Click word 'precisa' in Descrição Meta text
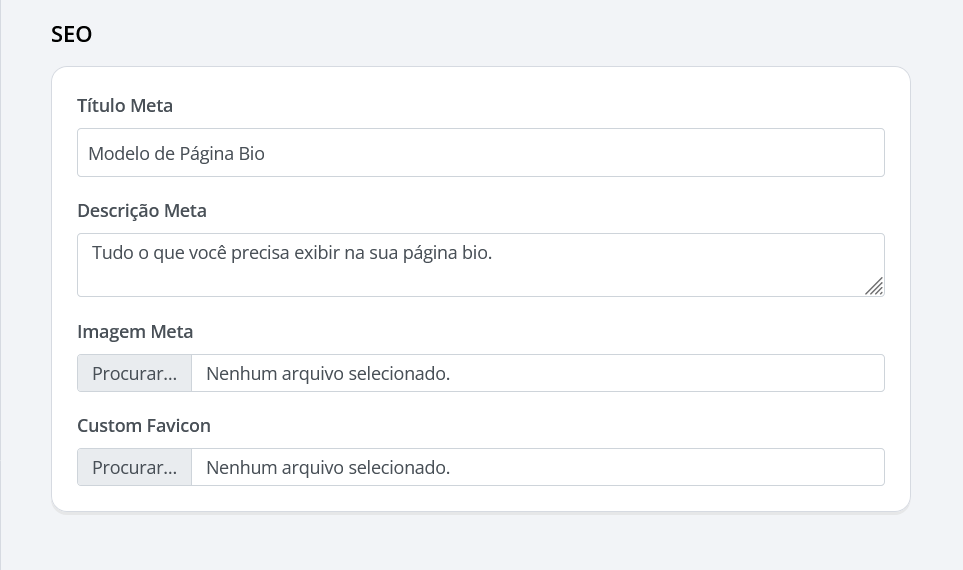The height and width of the screenshot is (570, 963). pyautogui.click(x=260, y=253)
